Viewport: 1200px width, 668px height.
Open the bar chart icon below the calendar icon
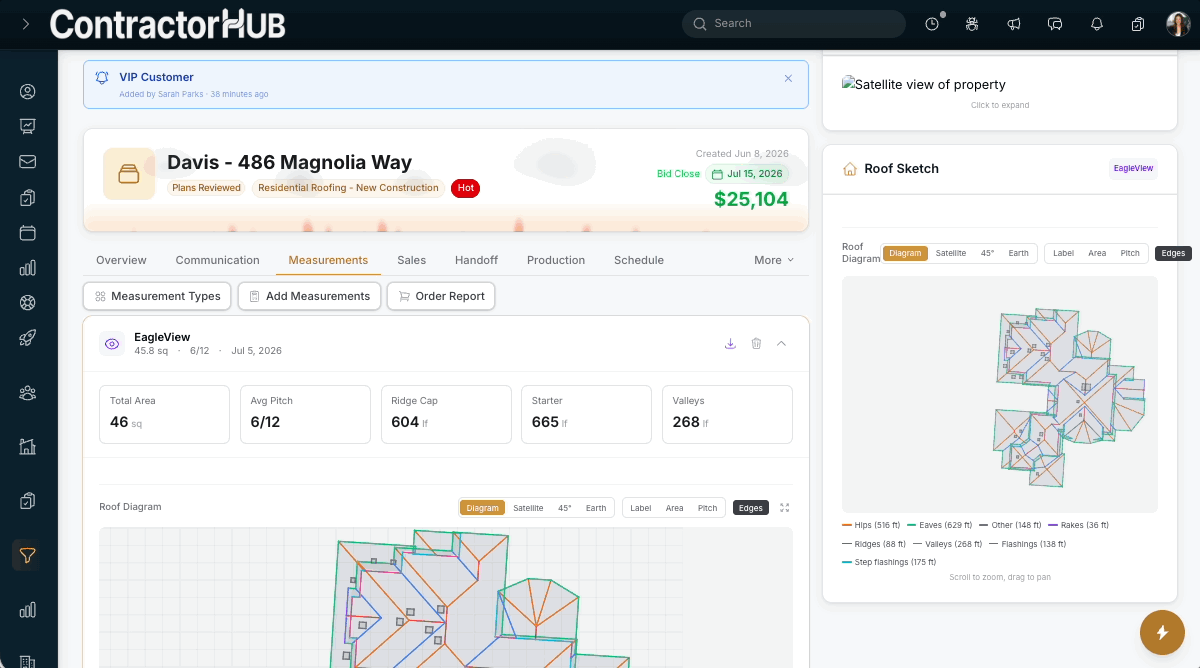pyautogui.click(x=28, y=268)
